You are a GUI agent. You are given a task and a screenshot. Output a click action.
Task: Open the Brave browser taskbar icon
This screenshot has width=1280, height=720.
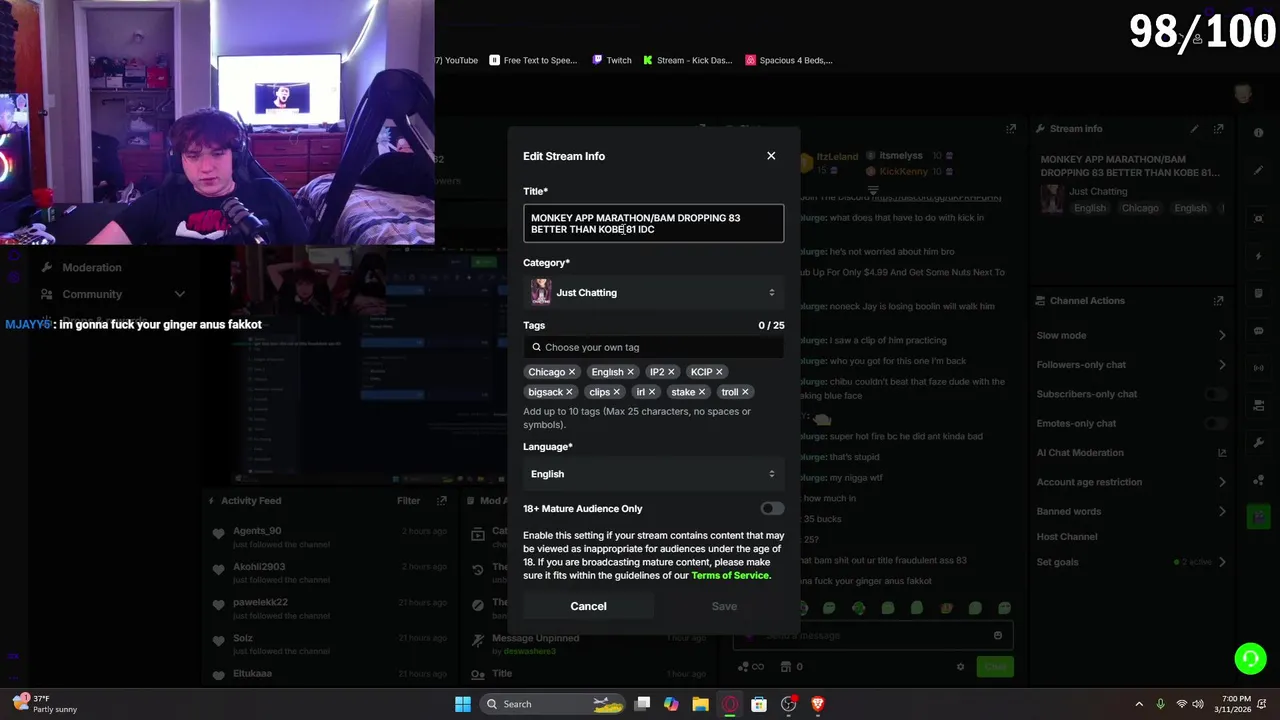[818, 704]
